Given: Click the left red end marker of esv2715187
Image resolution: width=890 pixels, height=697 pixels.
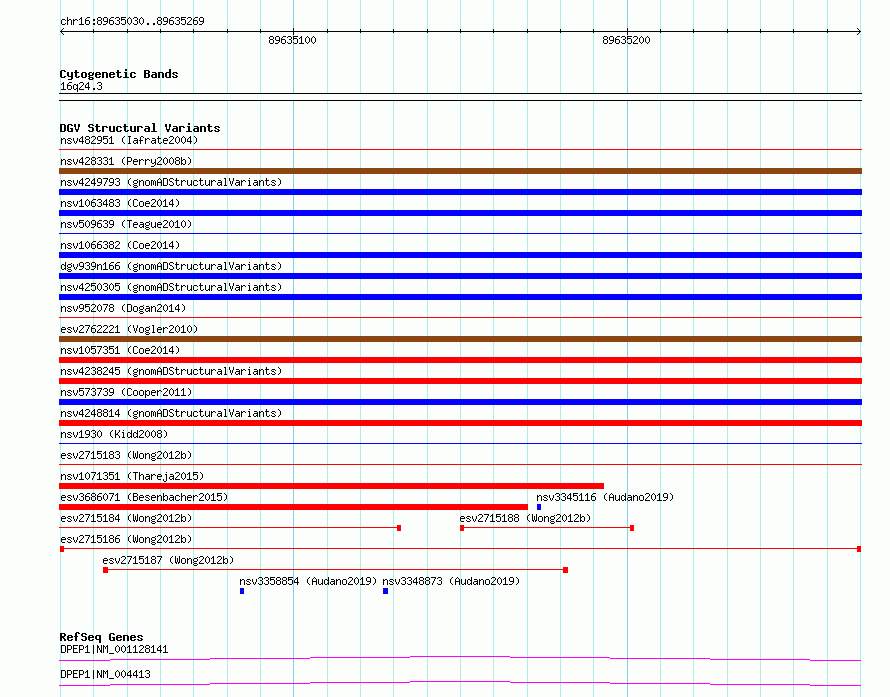Looking at the screenshot, I should [x=106, y=570].
